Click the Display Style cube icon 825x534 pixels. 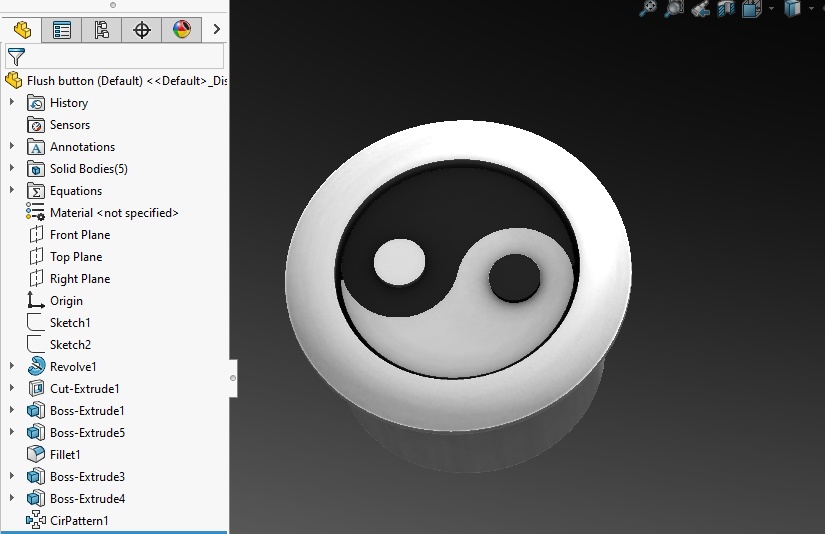pyautogui.click(x=792, y=9)
